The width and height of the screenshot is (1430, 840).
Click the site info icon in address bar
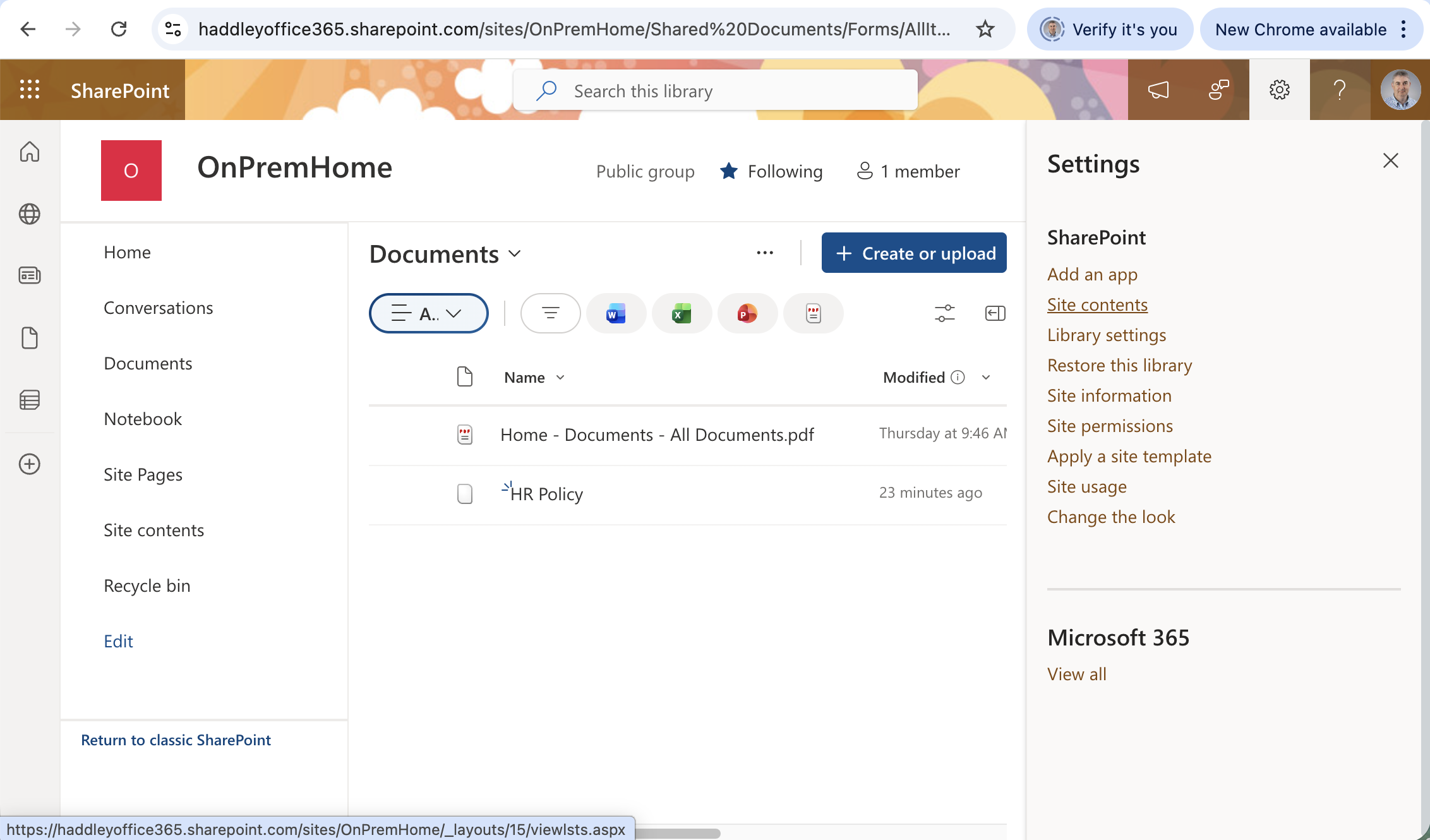click(x=173, y=29)
